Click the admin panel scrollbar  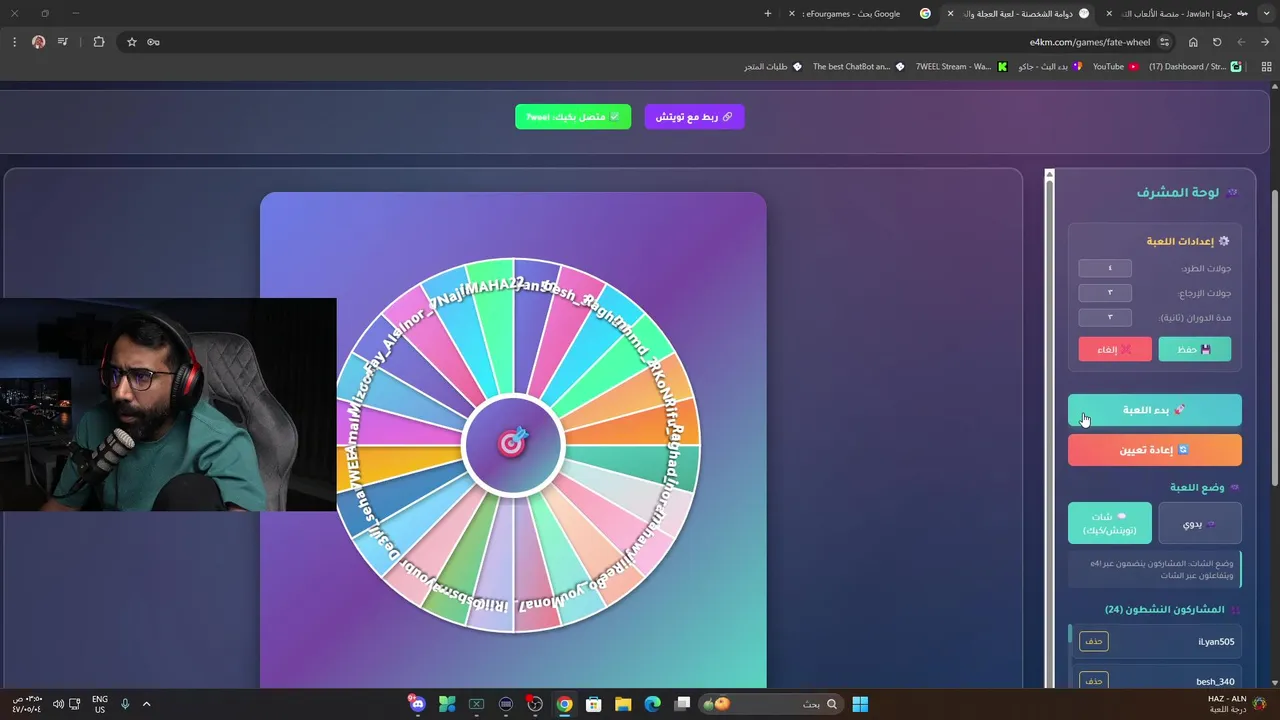point(1049,428)
